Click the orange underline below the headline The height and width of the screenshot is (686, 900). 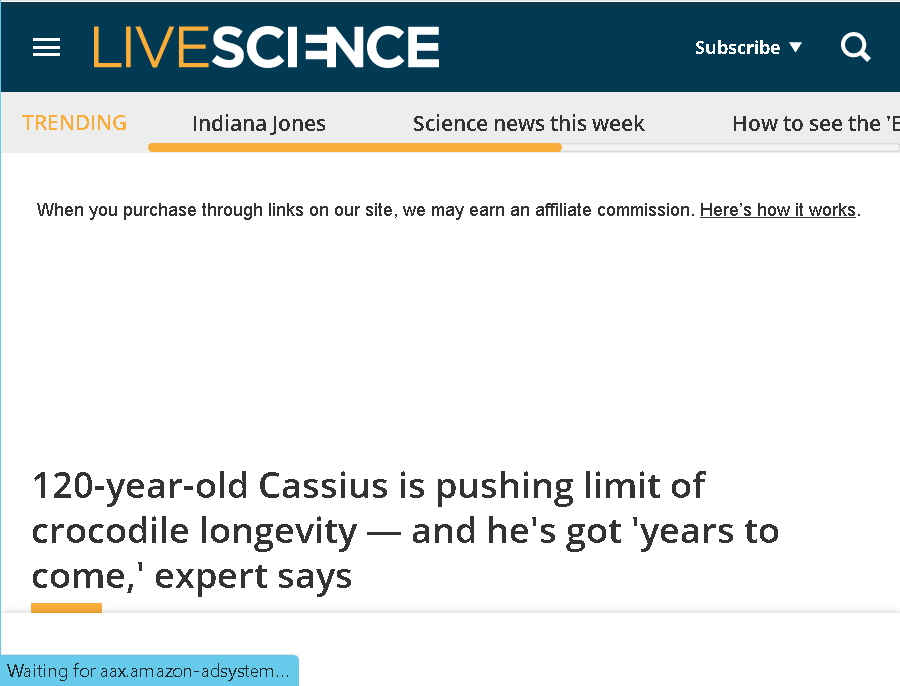click(x=67, y=608)
